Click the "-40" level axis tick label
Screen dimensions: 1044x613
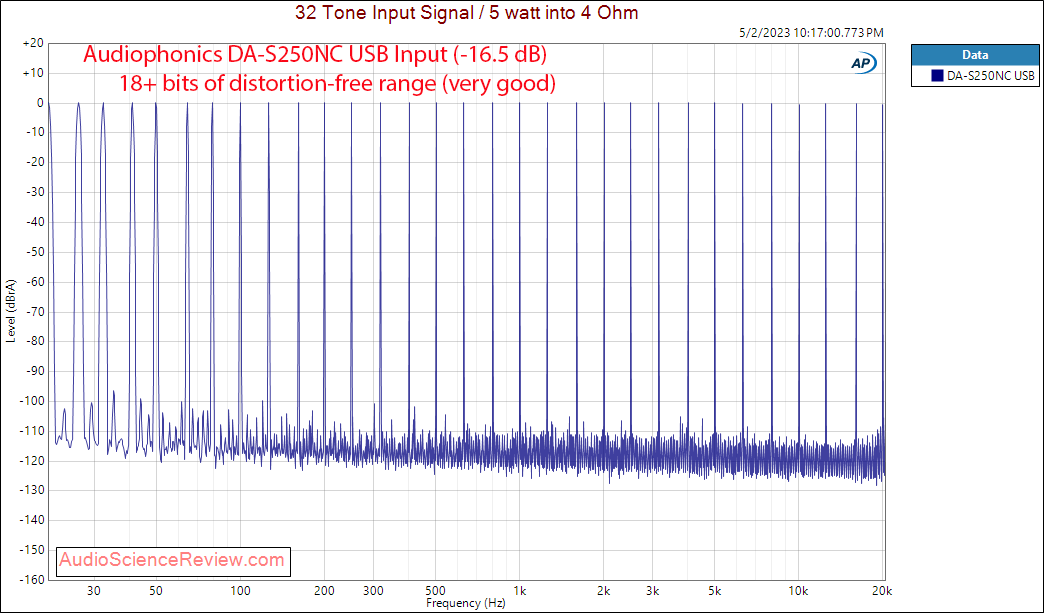(34, 222)
